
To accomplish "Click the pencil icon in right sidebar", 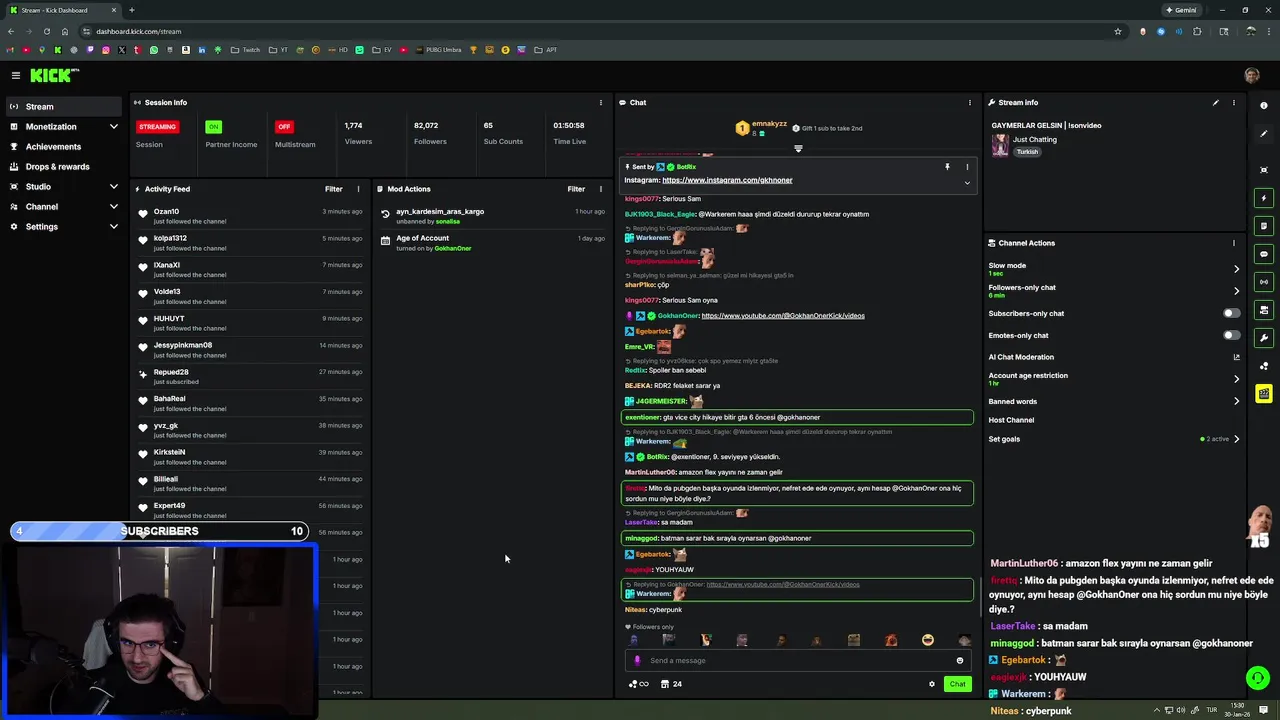I will click(x=1264, y=133).
